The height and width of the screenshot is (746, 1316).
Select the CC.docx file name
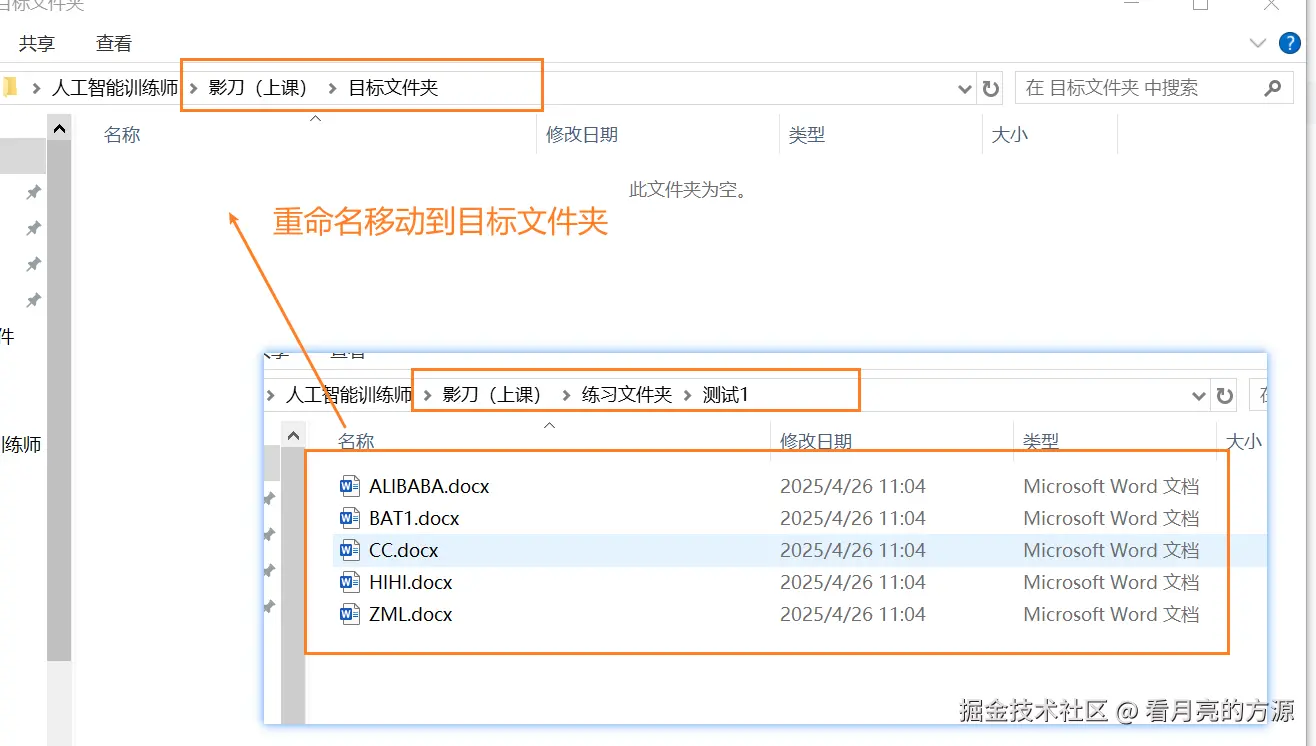click(404, 550)
